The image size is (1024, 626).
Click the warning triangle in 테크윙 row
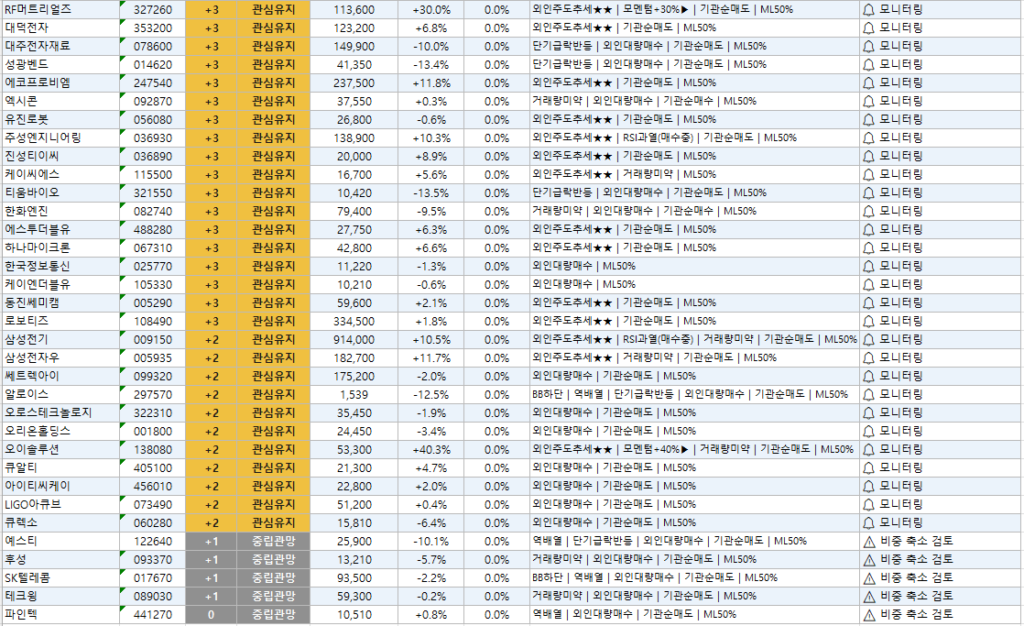(869, 597)
